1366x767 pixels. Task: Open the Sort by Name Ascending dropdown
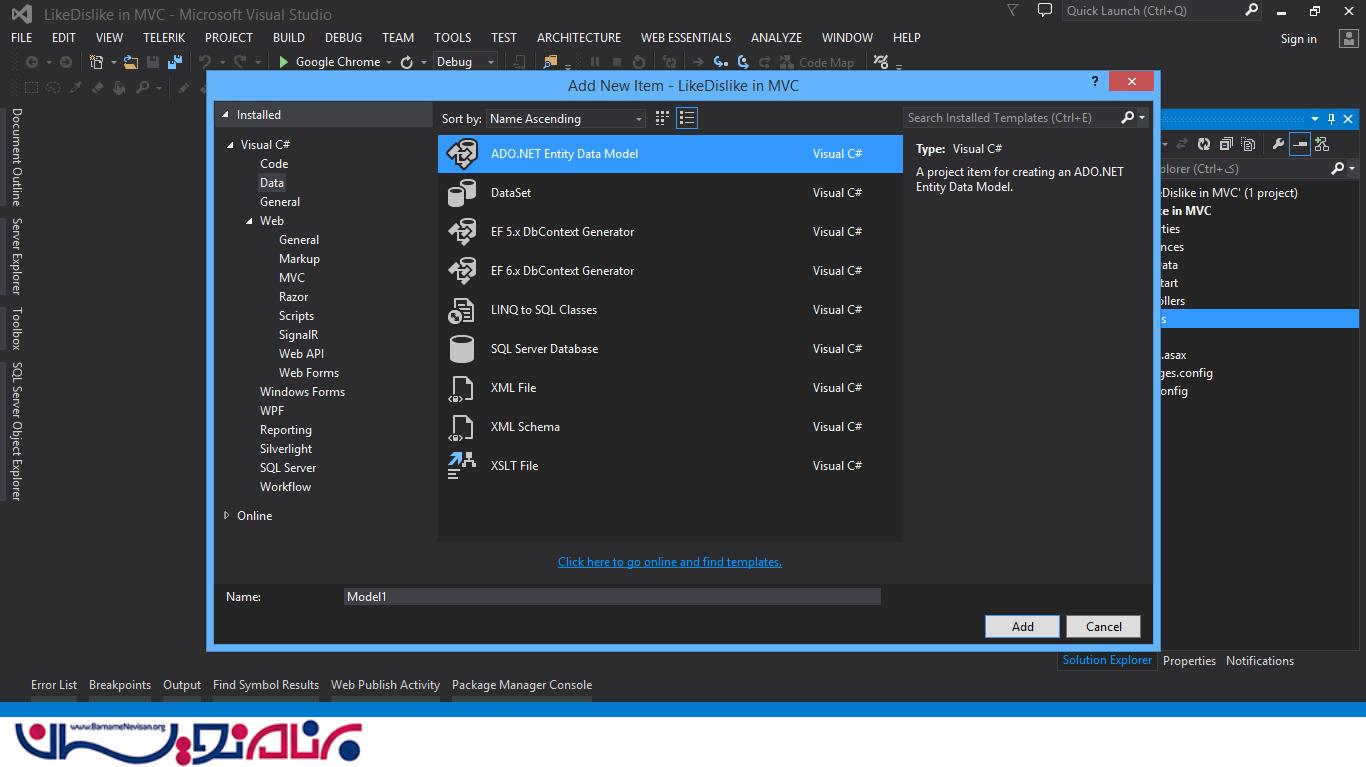coord(566,119)
